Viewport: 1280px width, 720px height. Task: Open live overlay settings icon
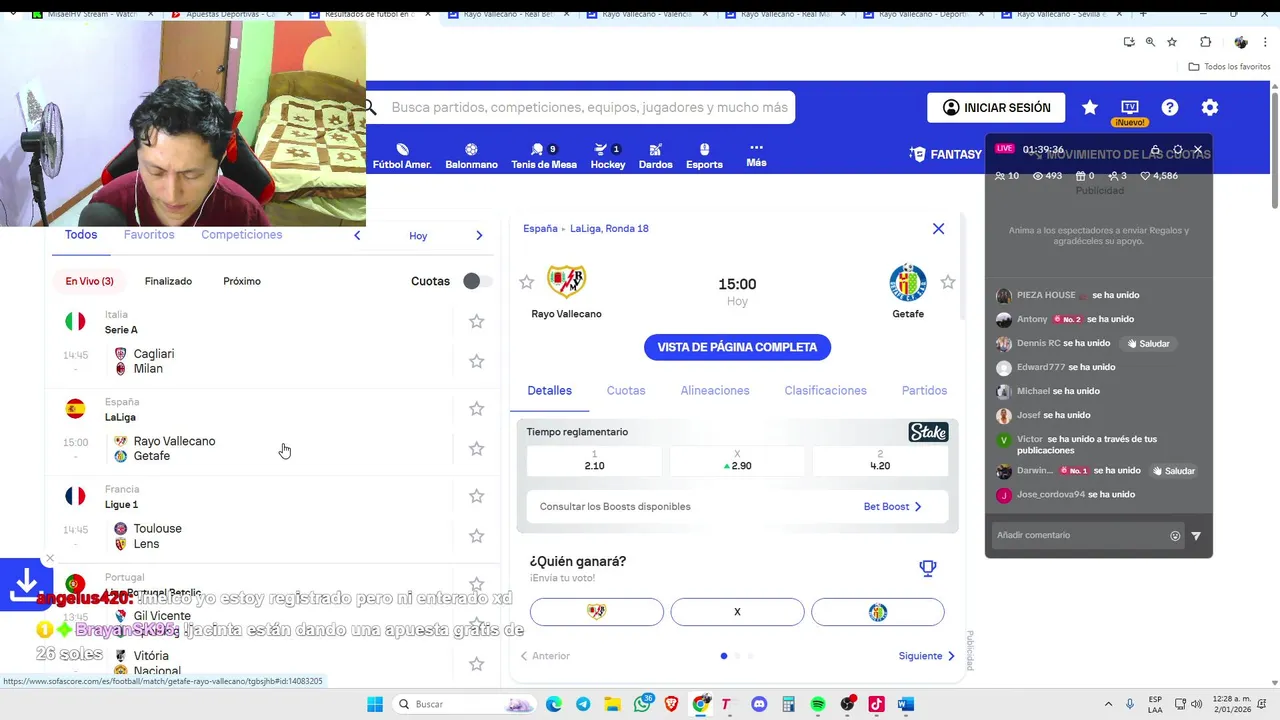click(x=1177, y=150)
